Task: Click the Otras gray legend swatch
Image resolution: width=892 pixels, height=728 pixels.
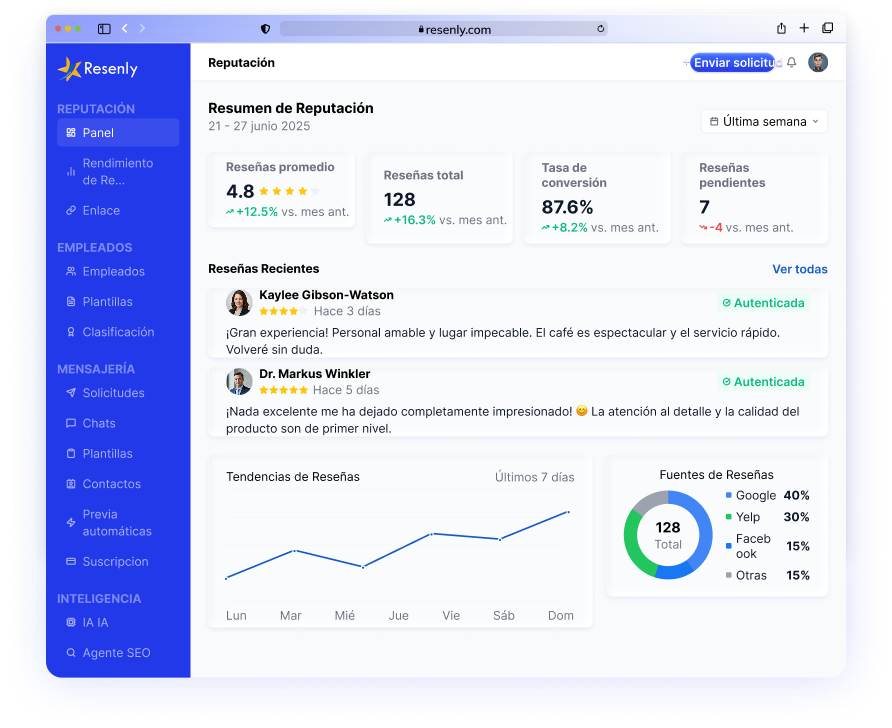Action: [x=729, y=576]
